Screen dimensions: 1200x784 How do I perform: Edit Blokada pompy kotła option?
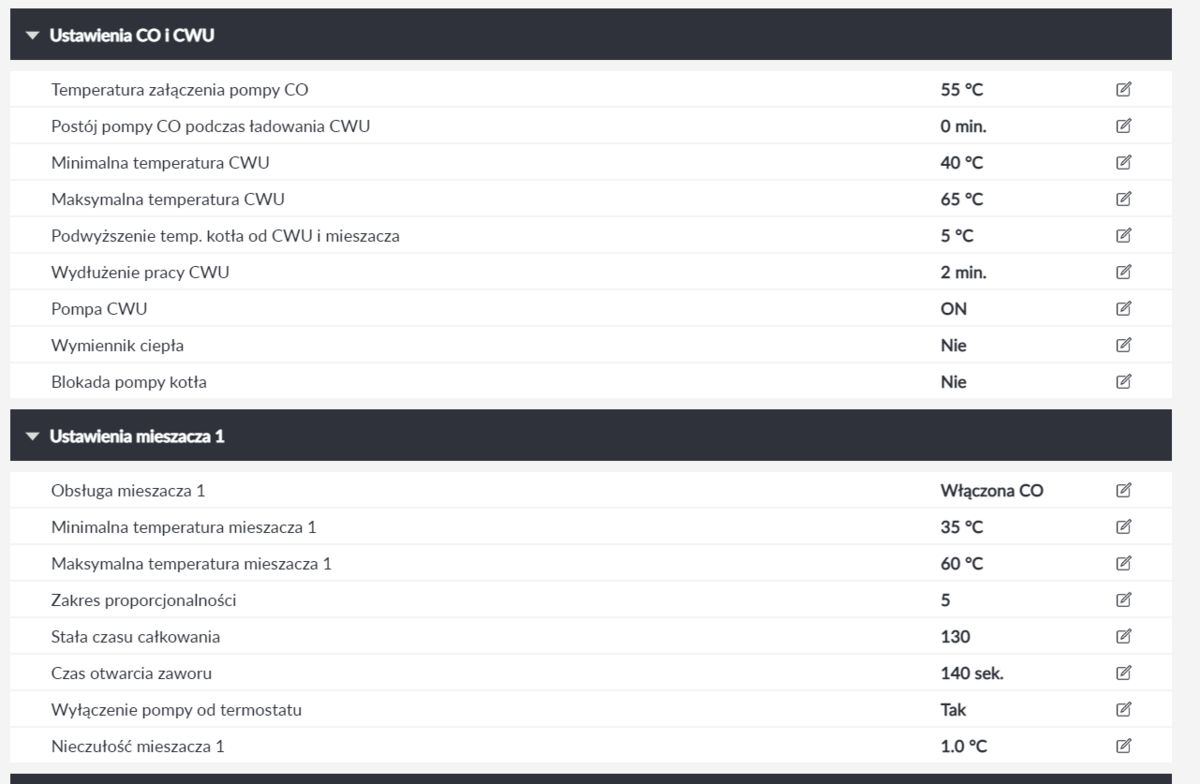click(x=1123, y=382)
